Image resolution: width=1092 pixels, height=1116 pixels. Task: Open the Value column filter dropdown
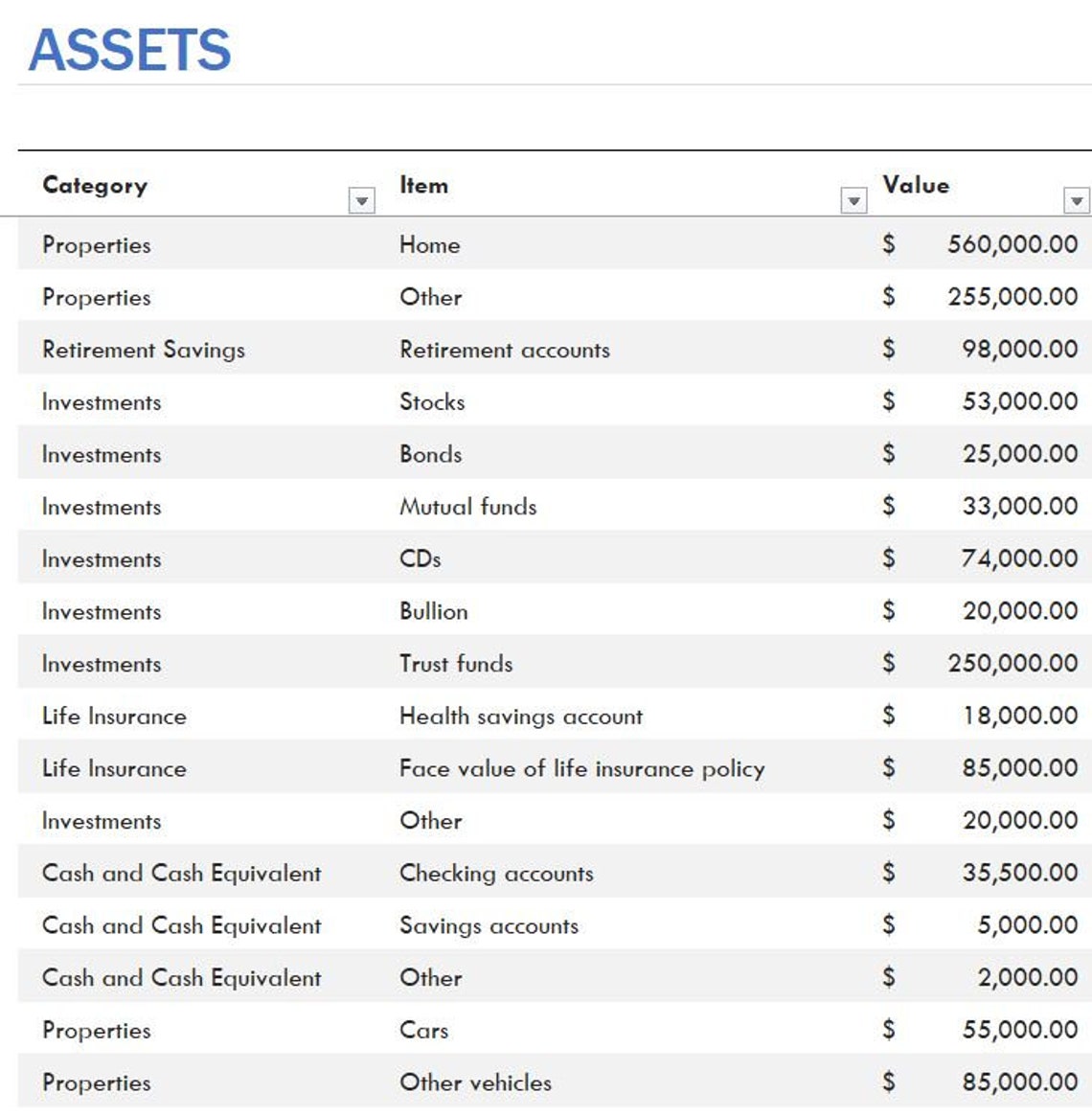(1078, 200)
